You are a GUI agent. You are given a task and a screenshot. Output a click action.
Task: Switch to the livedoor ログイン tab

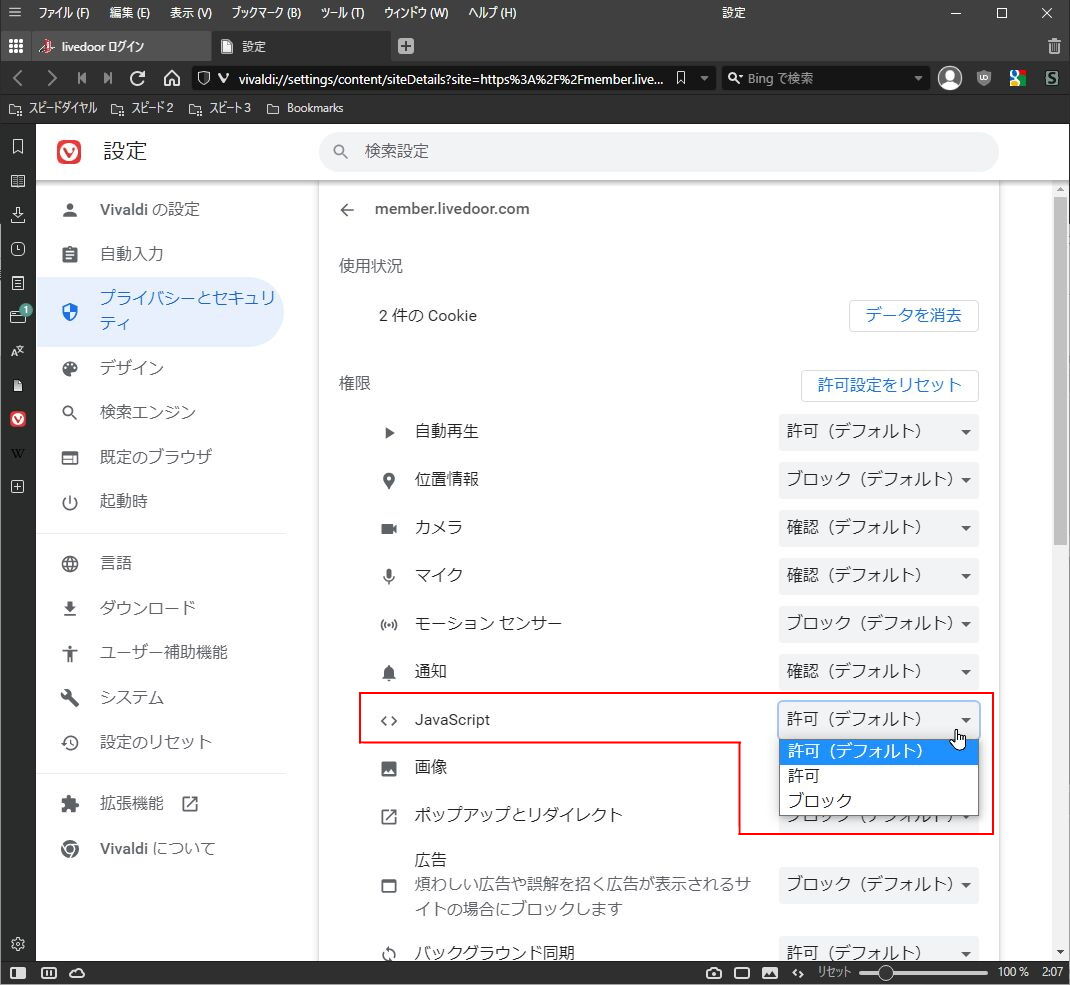[120, 45]
